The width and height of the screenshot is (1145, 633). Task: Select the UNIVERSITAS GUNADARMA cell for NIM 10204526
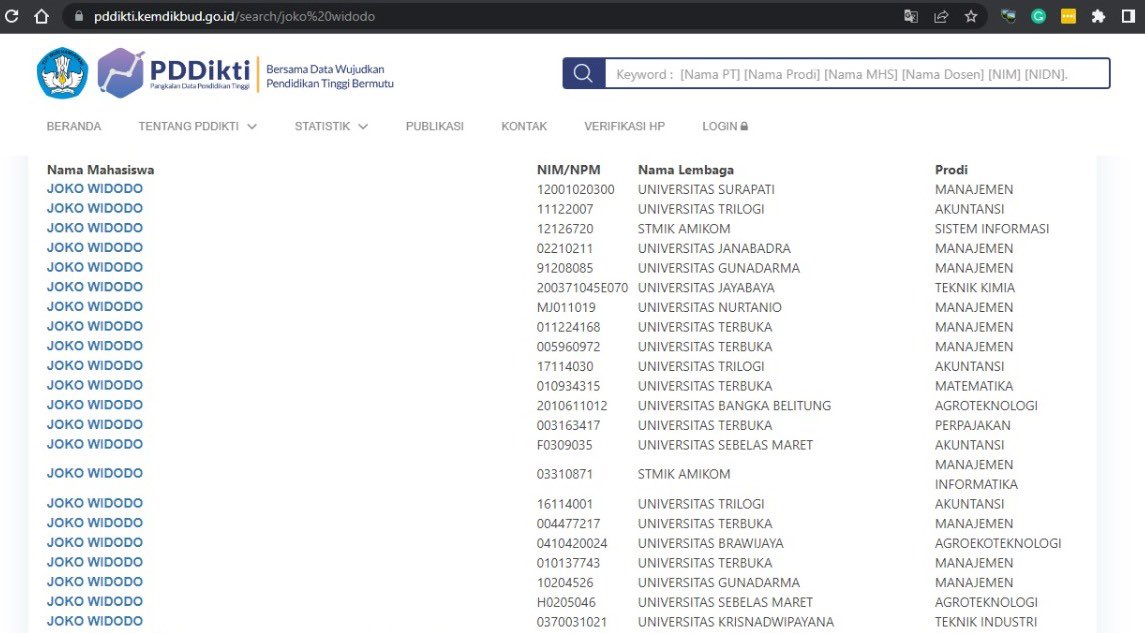click(x=719, y=583)
